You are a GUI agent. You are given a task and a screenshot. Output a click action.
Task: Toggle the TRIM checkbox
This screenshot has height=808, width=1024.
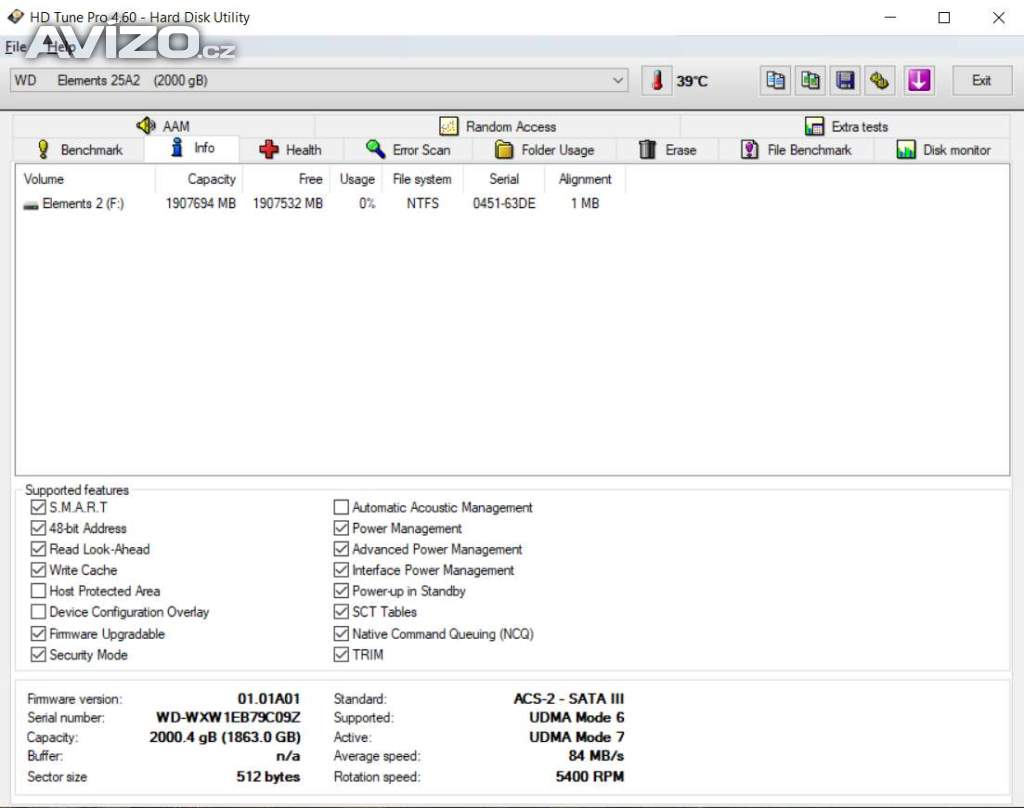point(341,654)
